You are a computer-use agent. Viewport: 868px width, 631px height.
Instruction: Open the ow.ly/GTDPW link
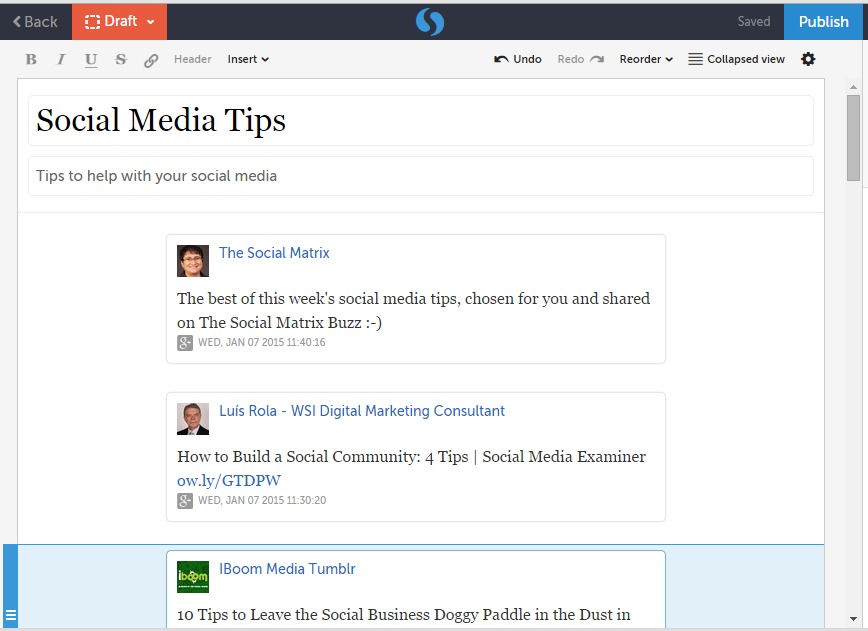(x=229, y=480)
